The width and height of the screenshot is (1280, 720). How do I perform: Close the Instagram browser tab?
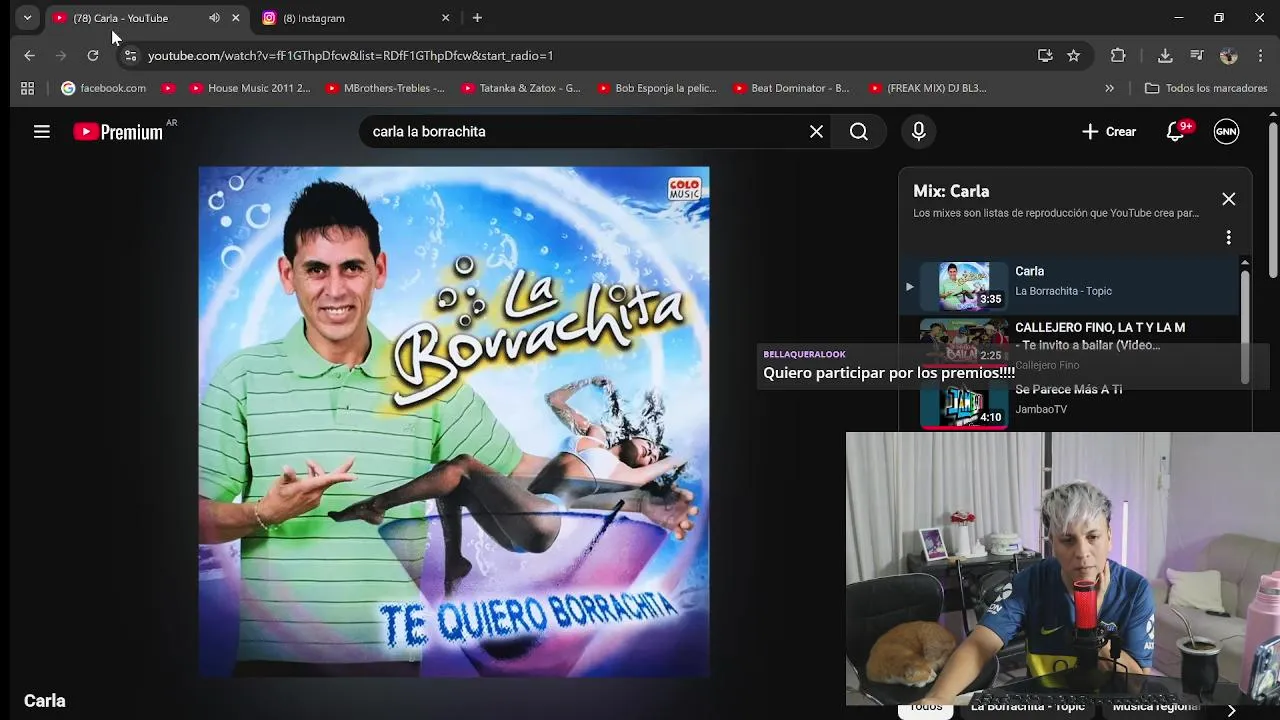coord(445,18)
